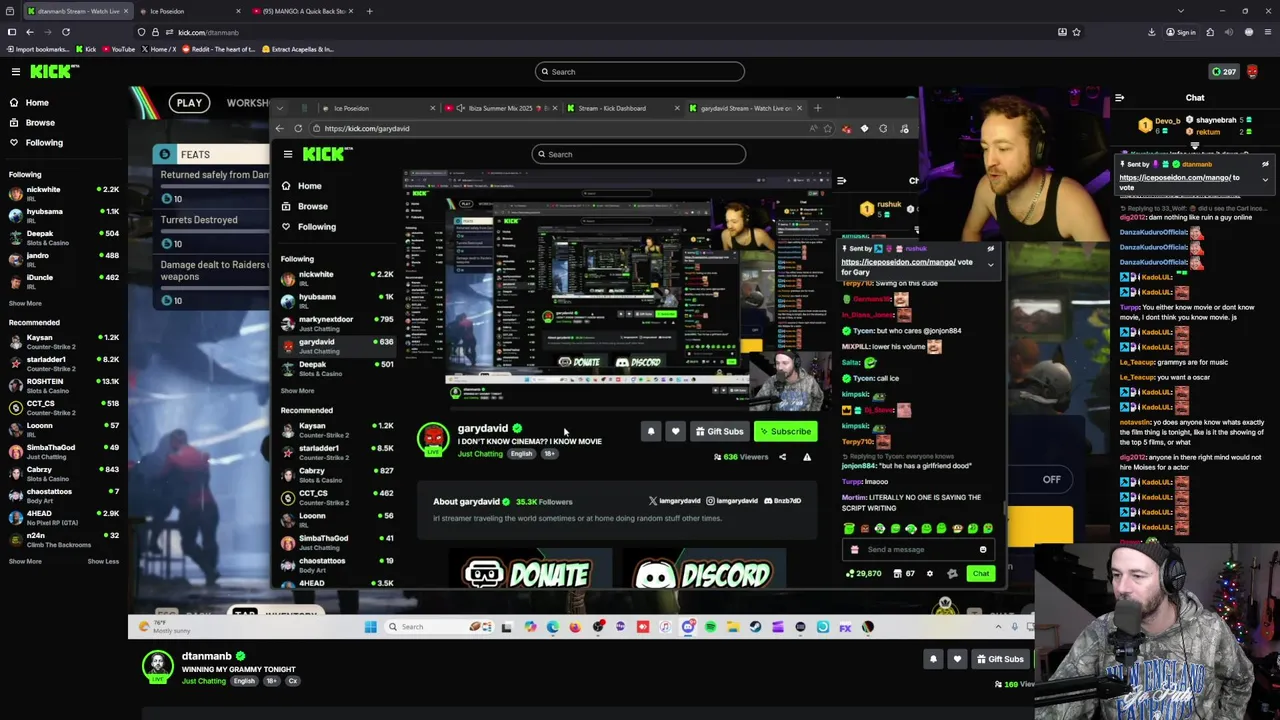Unpin the pinned chat message

pos(1265,164)
